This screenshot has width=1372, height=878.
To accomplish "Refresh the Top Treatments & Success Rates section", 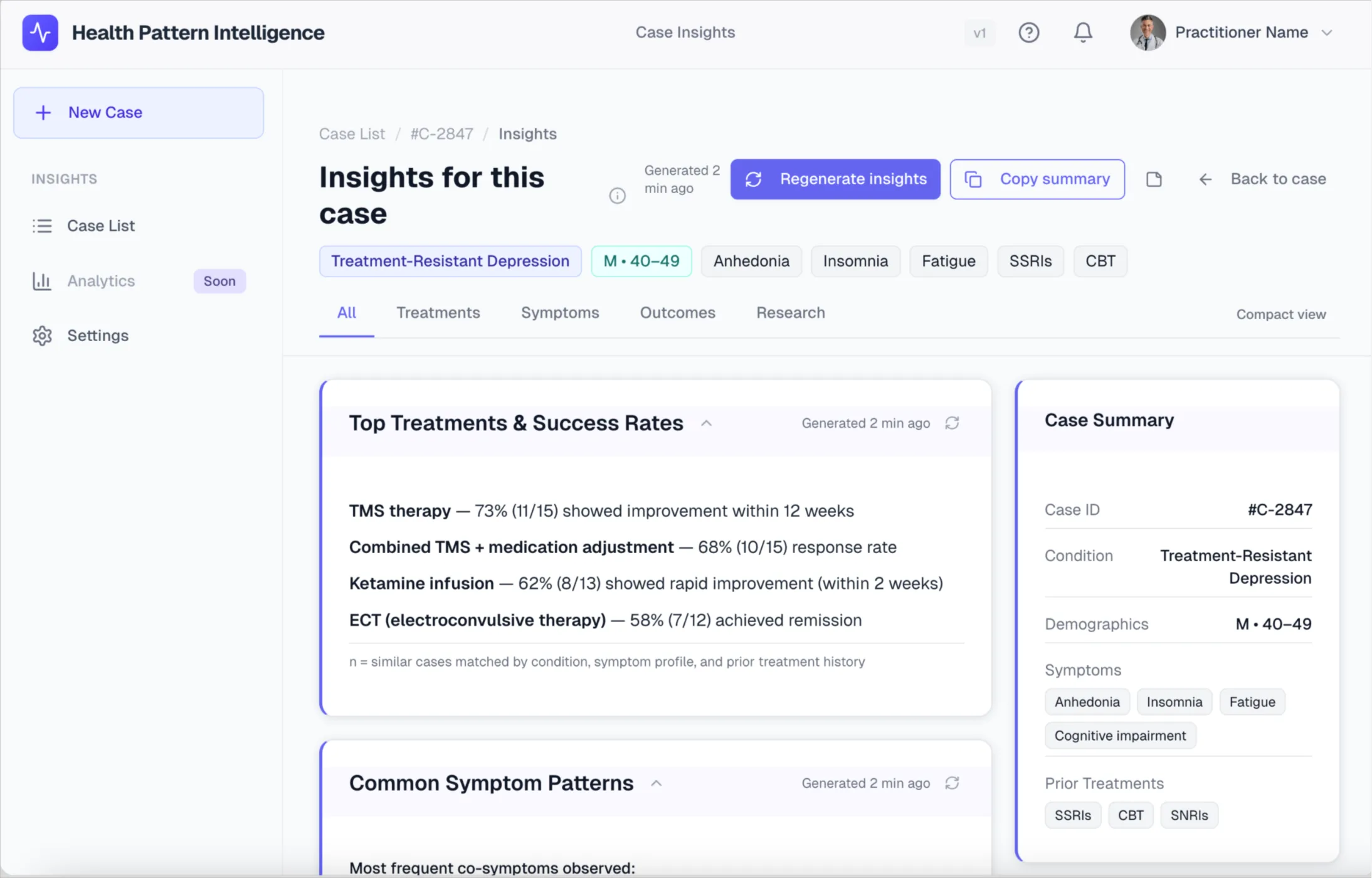I will pos(952,423).
